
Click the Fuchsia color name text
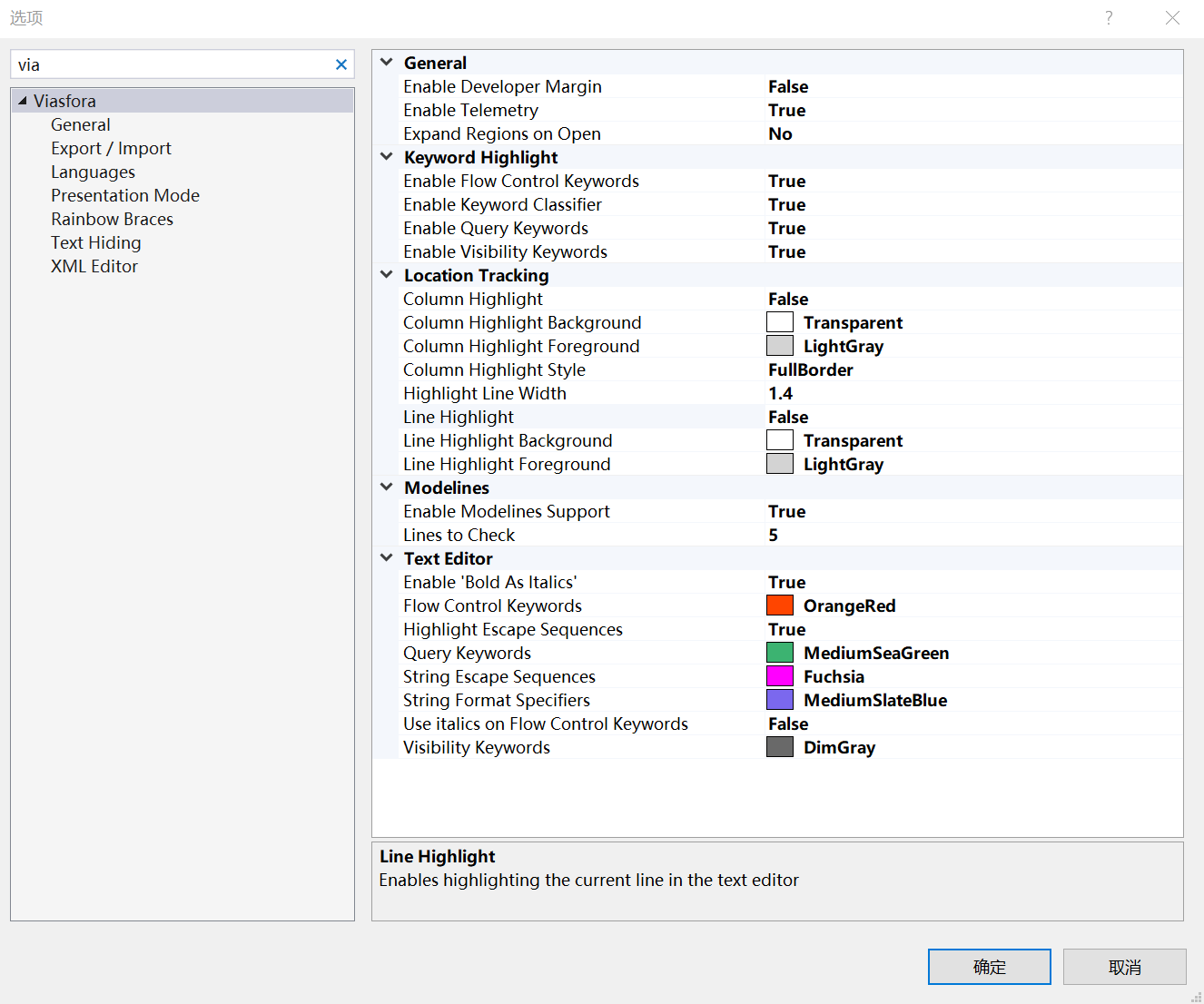point(834,676)
